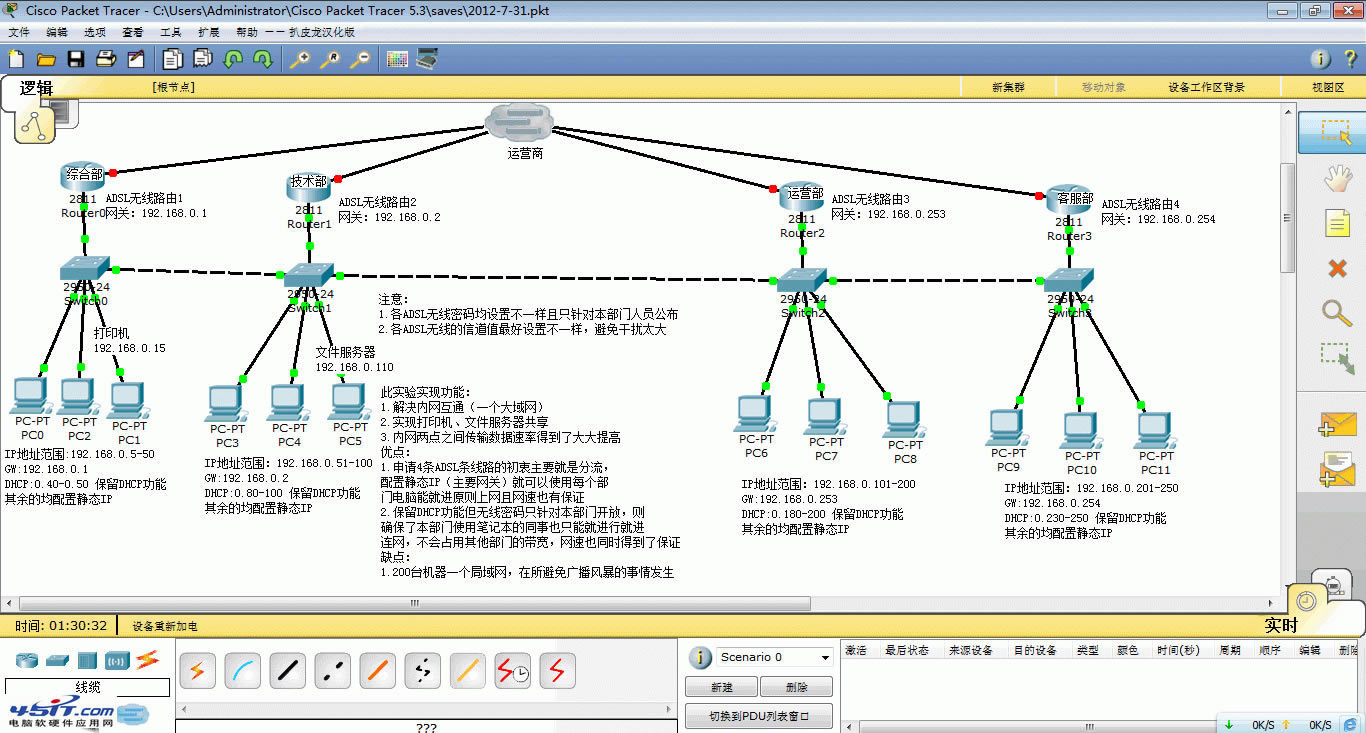Choose automatic connection type cable

pos(197,671)
